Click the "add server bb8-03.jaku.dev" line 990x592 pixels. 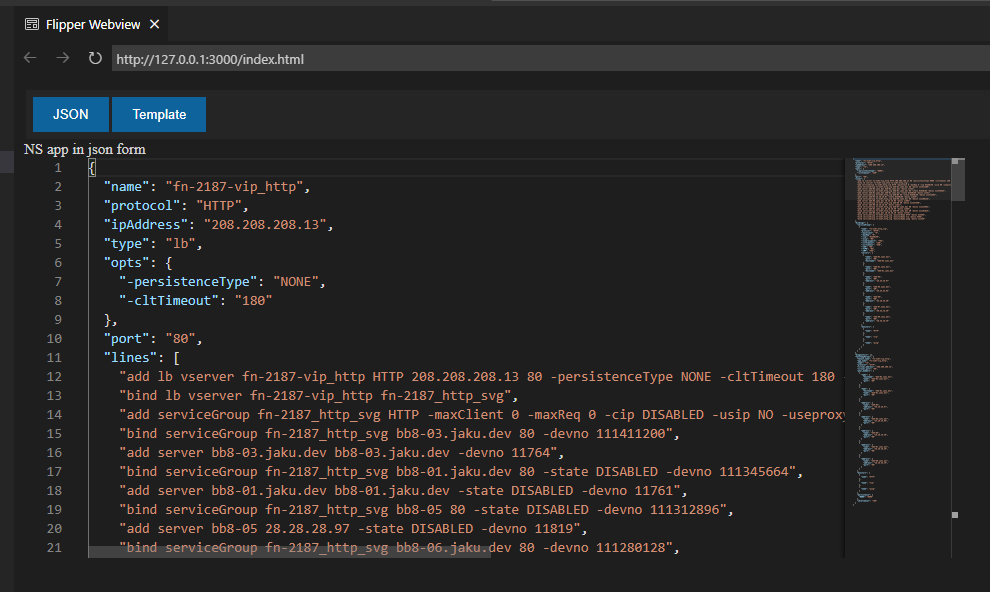pyautogui.click(x=342, y=453)
